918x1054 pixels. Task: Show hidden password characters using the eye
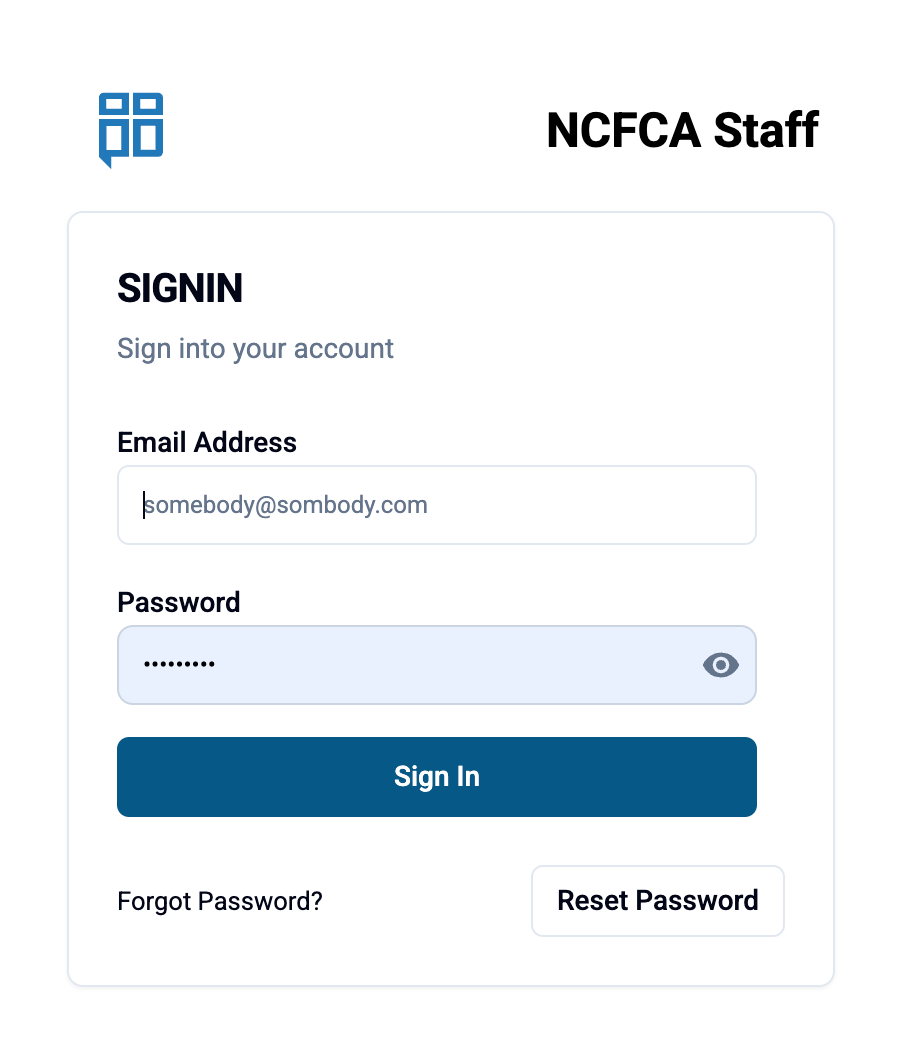(720, 665)
